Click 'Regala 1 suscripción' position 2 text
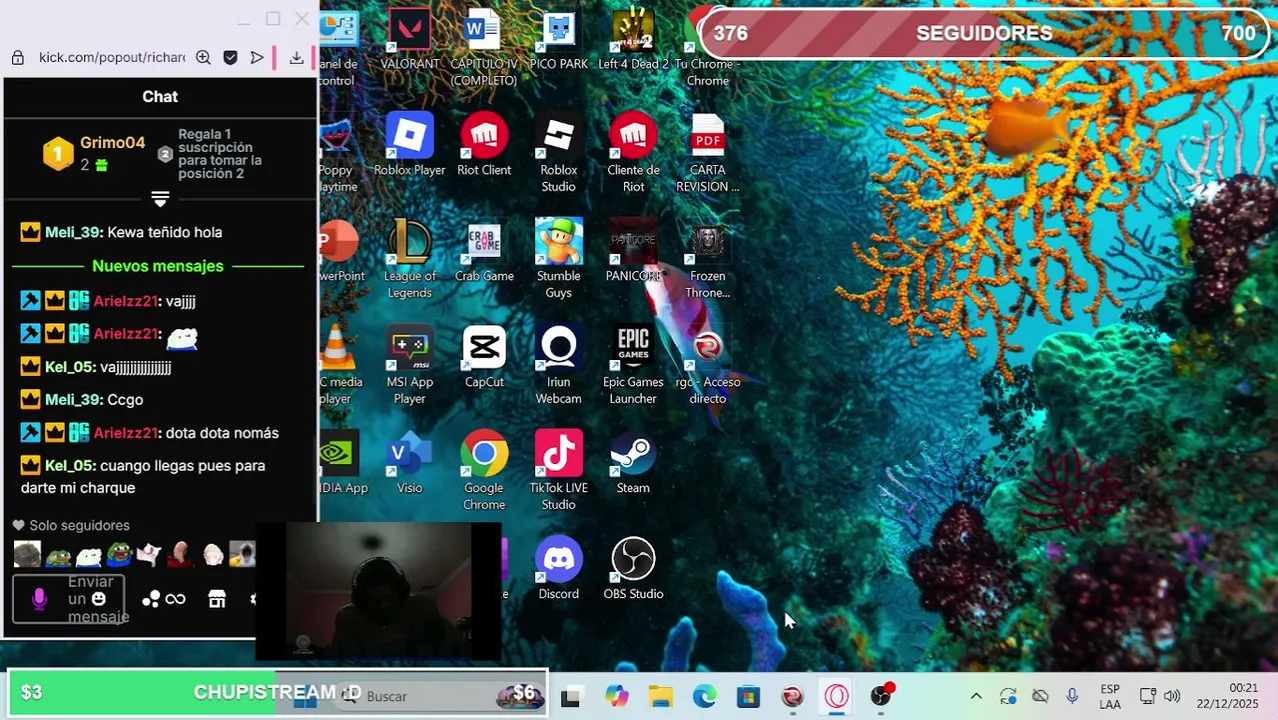Screen dimensions: 1278x720 [220, 154]
